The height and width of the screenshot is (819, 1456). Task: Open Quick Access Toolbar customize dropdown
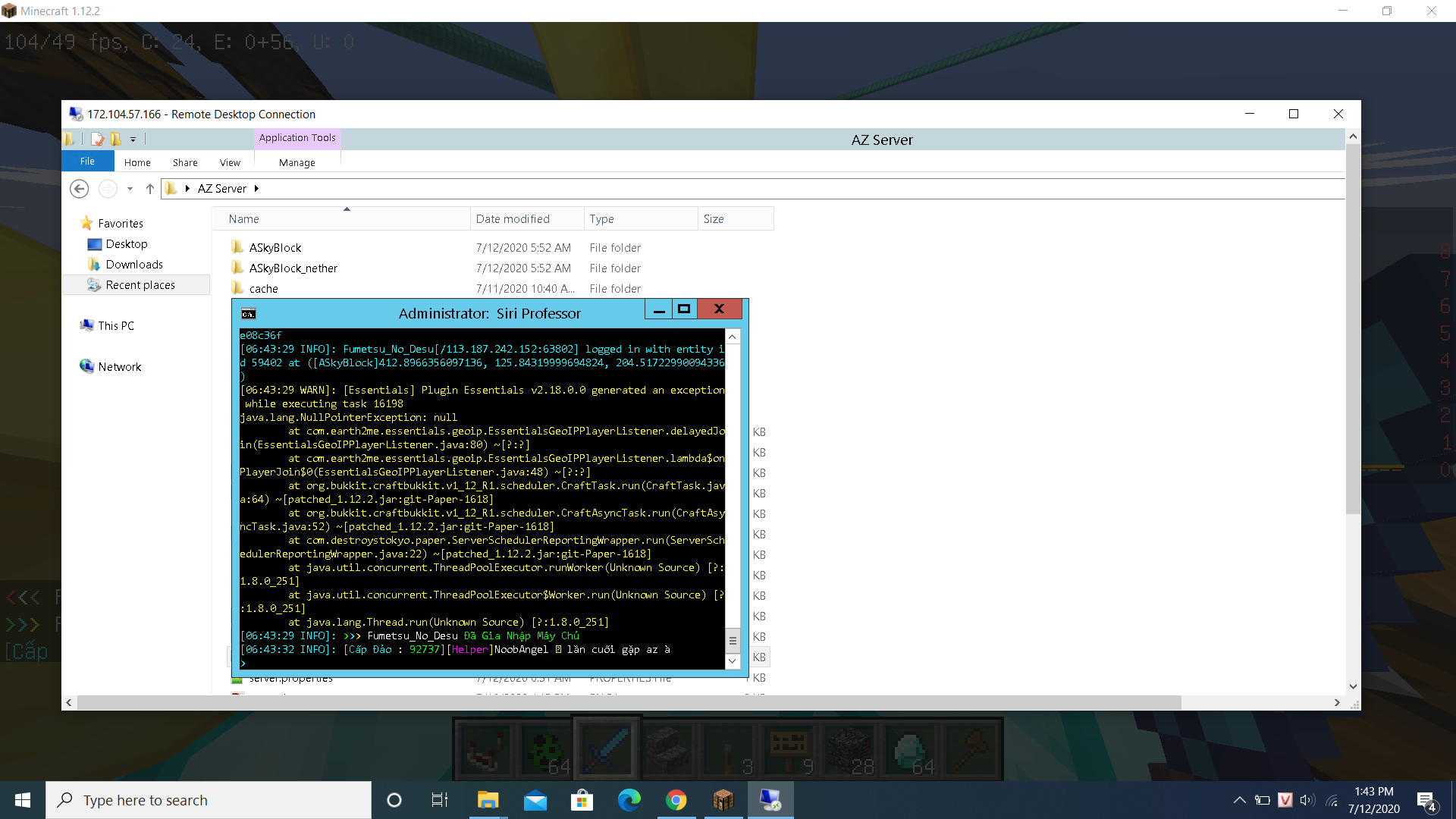[133, 140]
